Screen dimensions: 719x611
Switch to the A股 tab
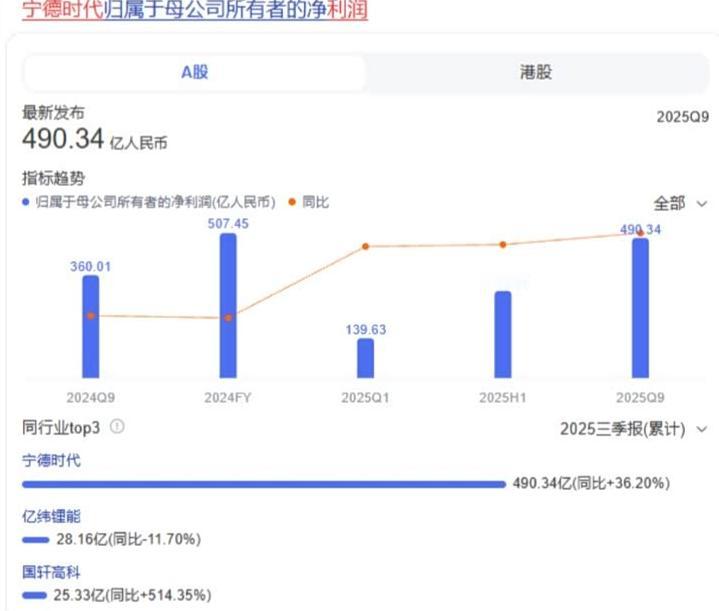coord(194,72)
